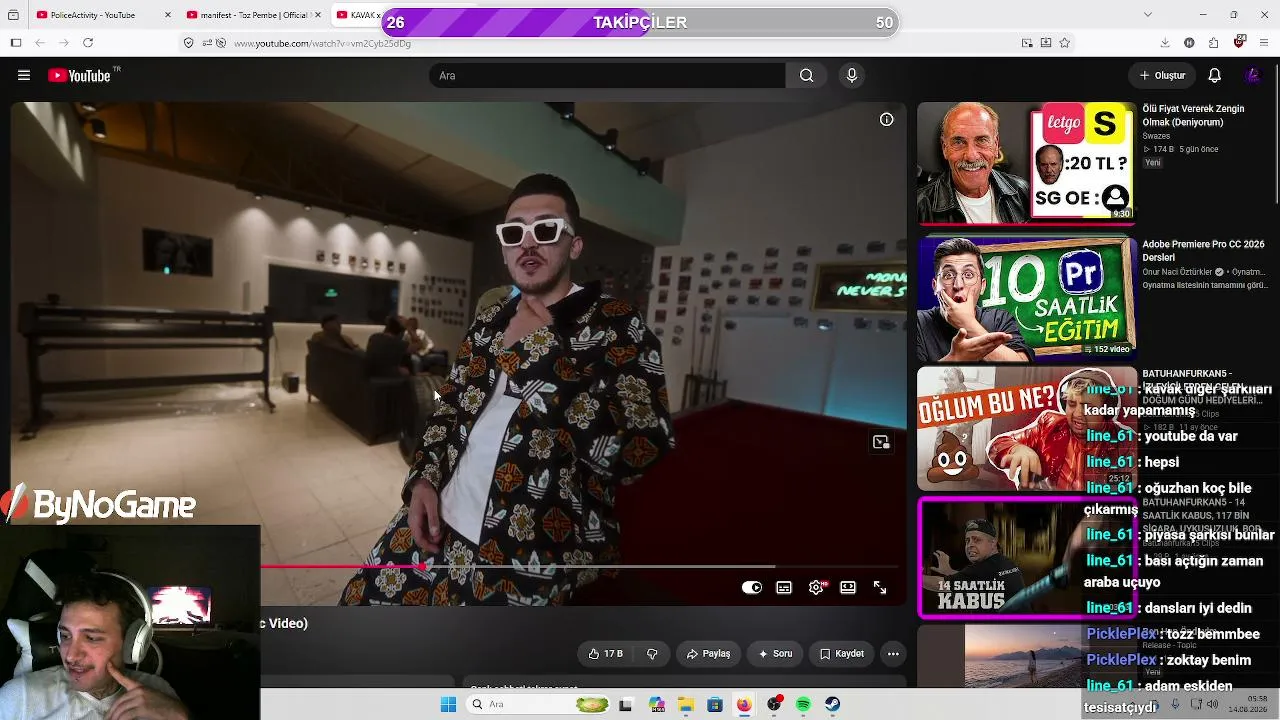Select the KAVAK browser tab
Viewport: 1280px width, 720px height.
(355, 15)
